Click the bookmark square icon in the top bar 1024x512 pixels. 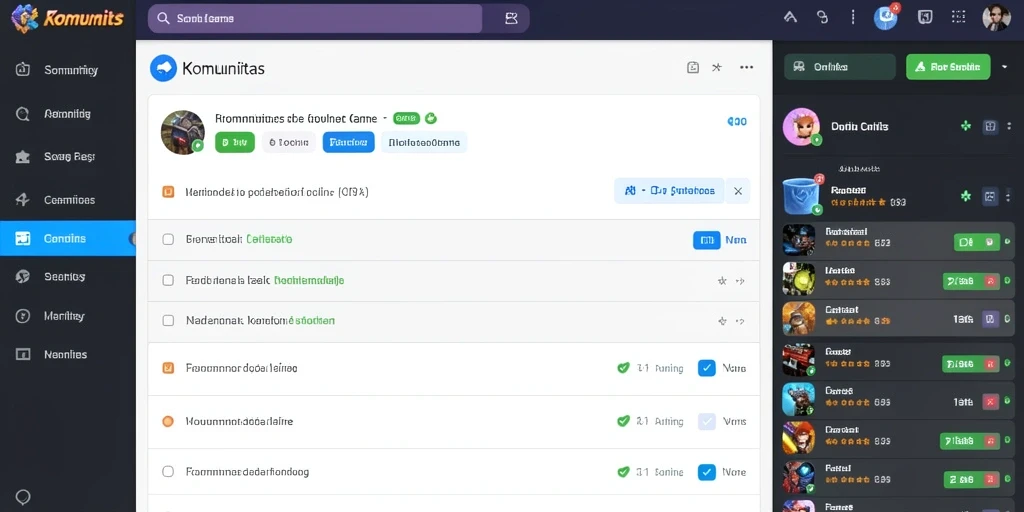(925, 18)
